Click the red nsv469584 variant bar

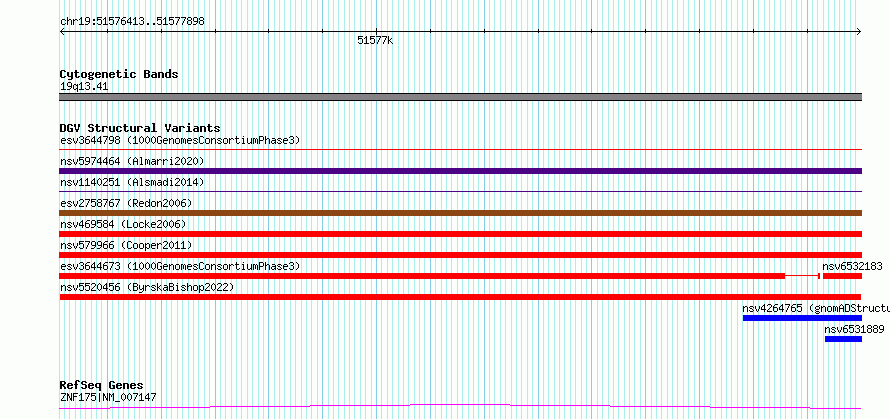click(460, 234)
